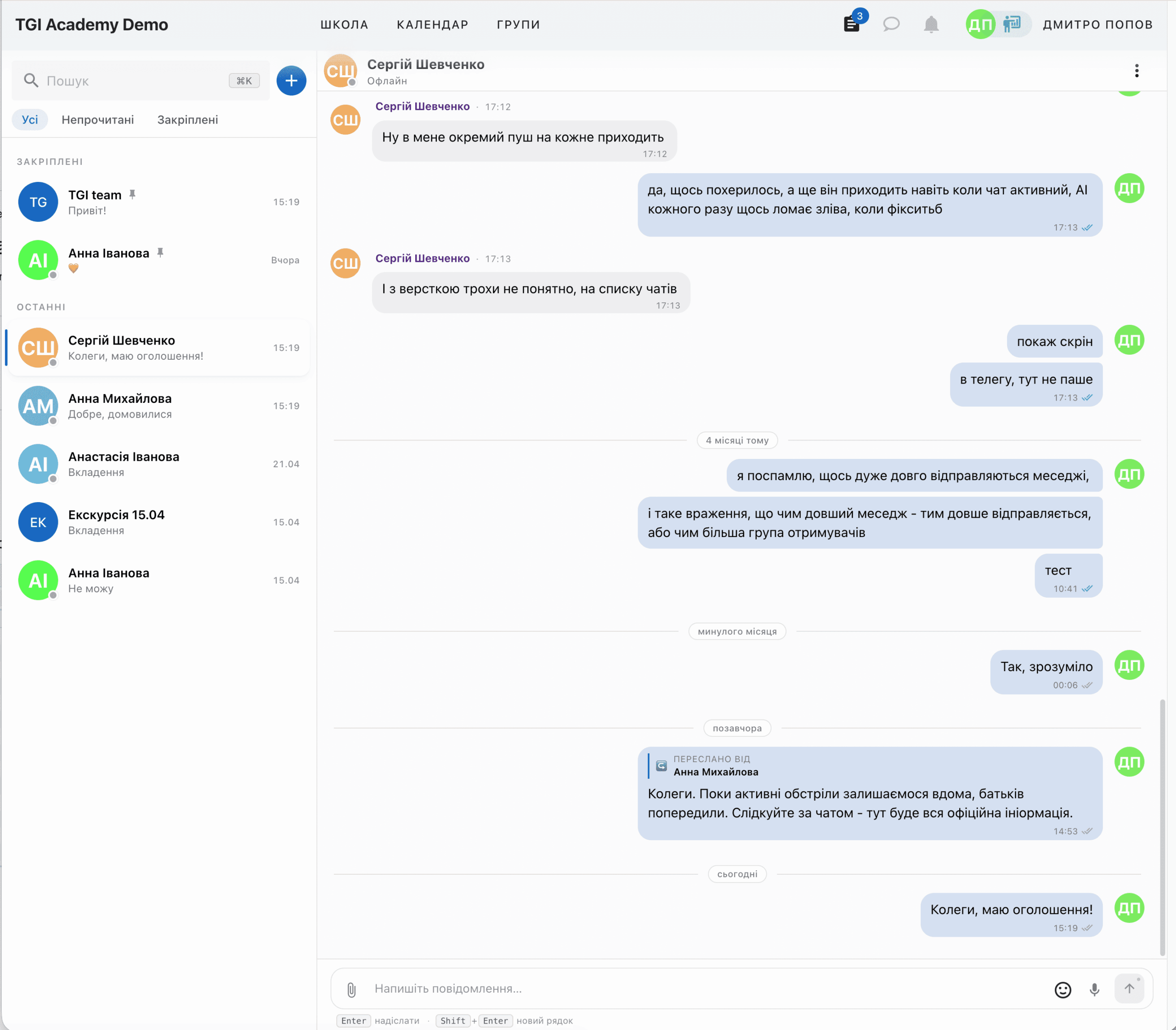This screenshot has width=1176, height=1030.
Task: Click the TG avatar of TGI team
Action: pos(38,202)
